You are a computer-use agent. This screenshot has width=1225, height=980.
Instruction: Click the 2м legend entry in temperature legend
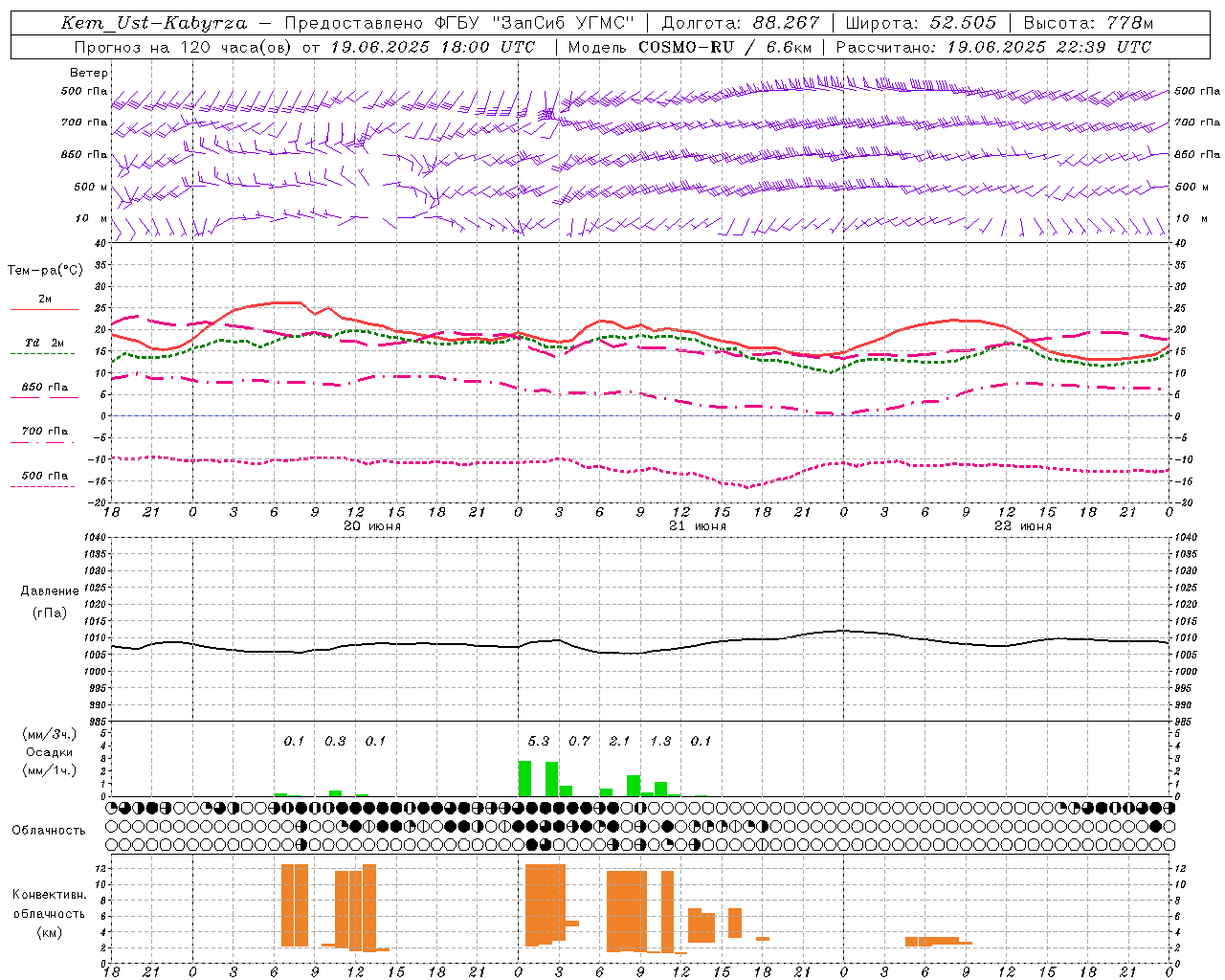(x=45, y=300)
